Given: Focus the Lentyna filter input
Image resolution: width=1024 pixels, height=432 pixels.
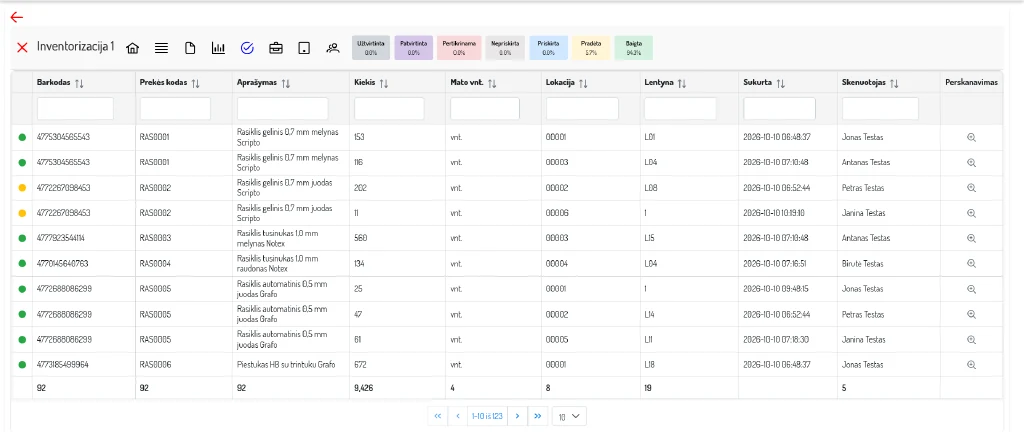Looking at the screenshot, I should [x=680, y=108].
